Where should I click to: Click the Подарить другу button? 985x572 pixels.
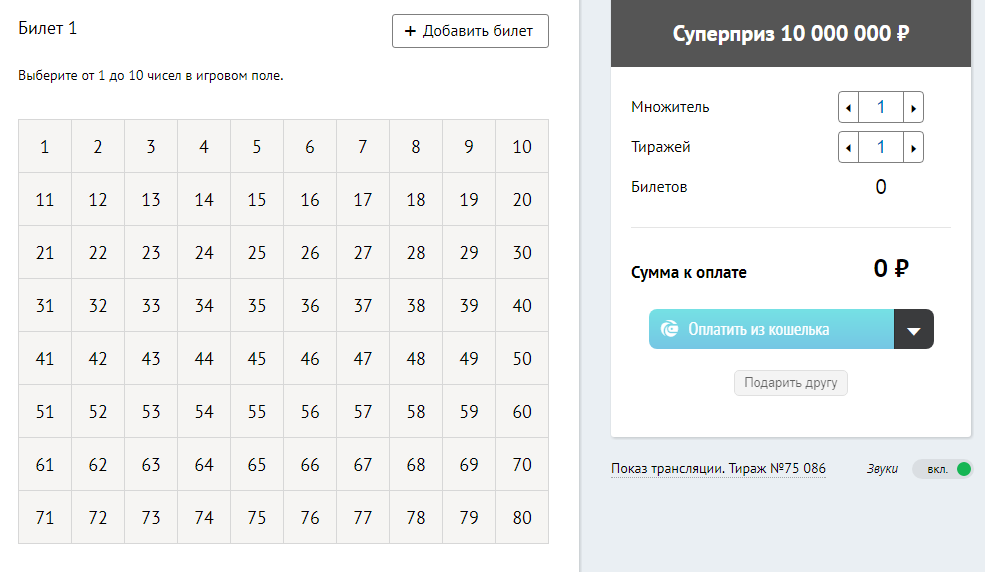[791, 383]
